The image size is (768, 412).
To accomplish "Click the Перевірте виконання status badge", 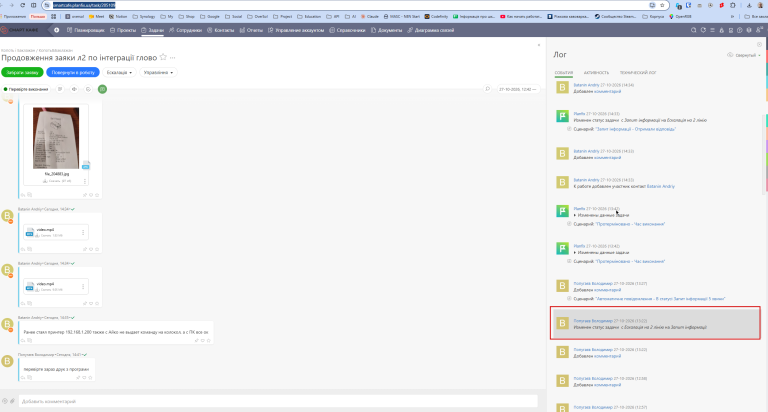I will point(26,89).
